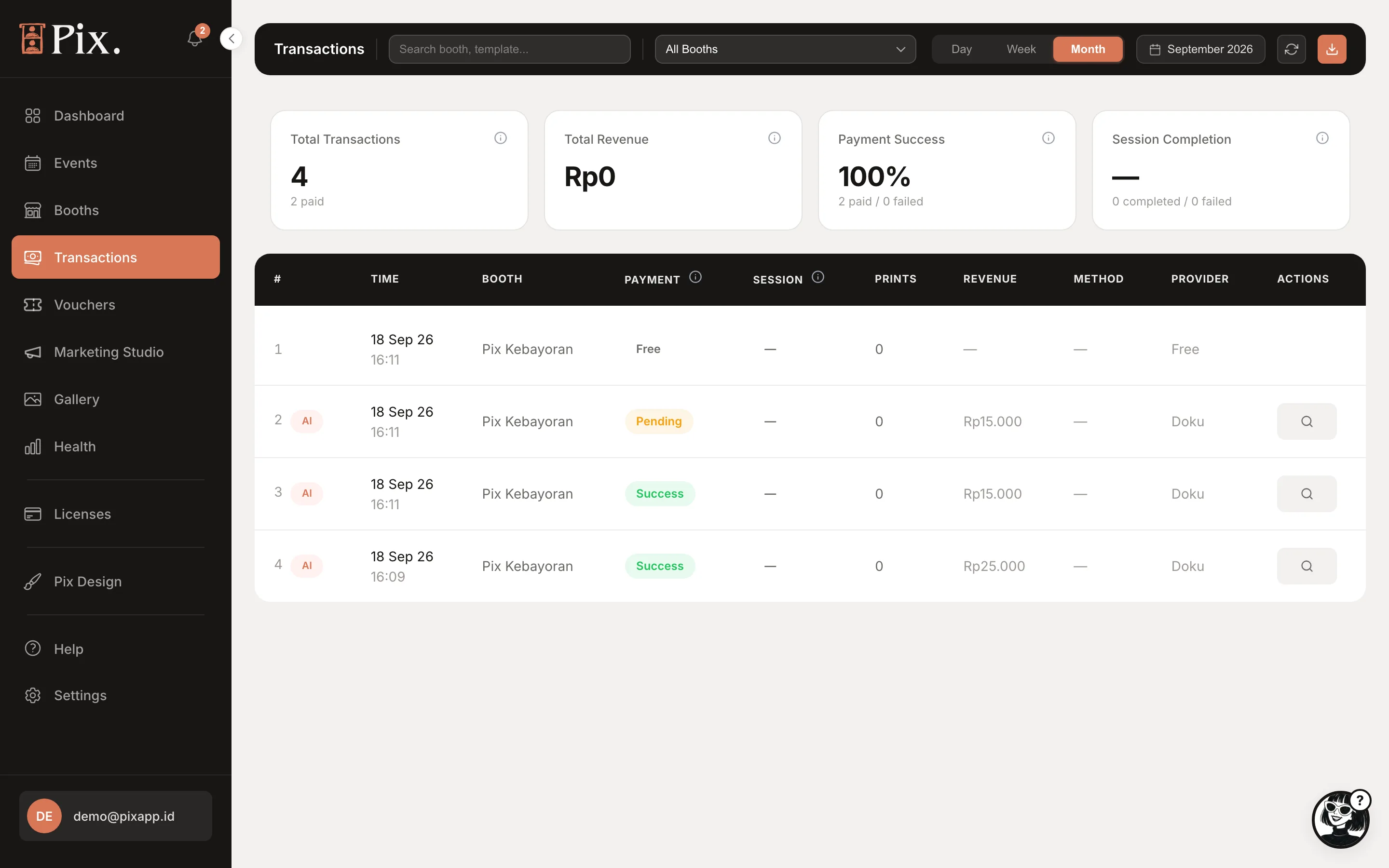Click the Free provider cell in row 1
Viewport: 1389px width, 868px height.
[1185, 349]
